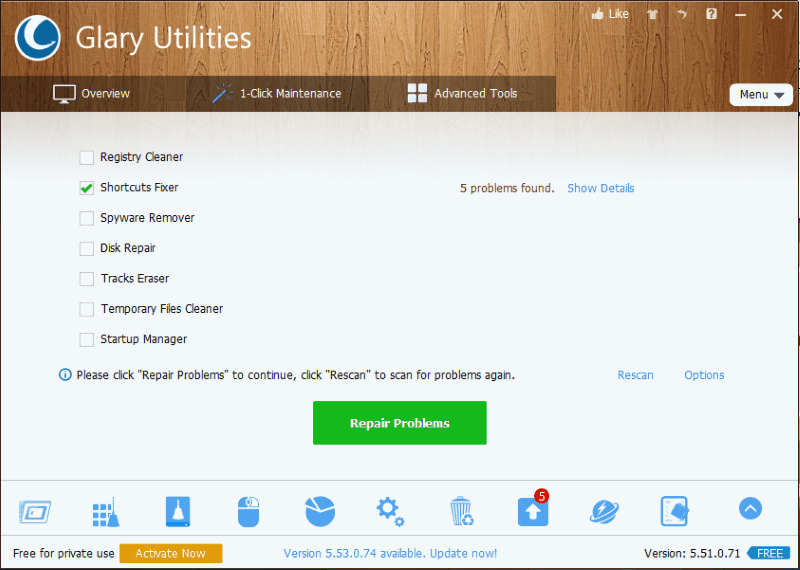Click the green Repair Problems button

[399, 423]
